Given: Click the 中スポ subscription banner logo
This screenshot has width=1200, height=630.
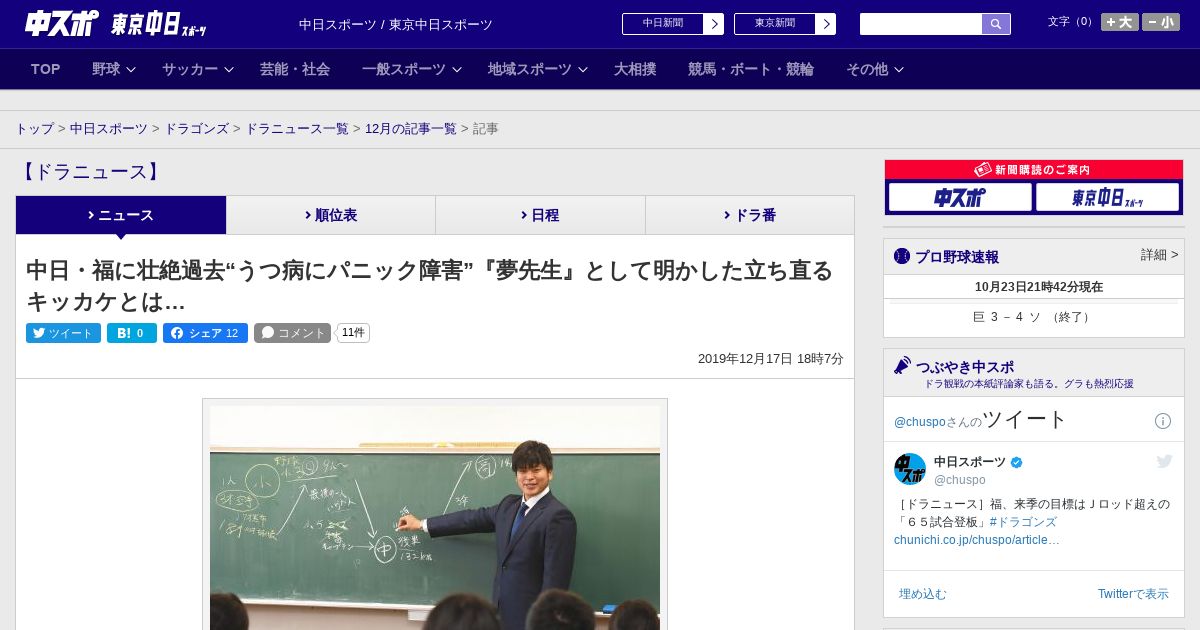Looking at the screenshot, I should tap(960, 197).
